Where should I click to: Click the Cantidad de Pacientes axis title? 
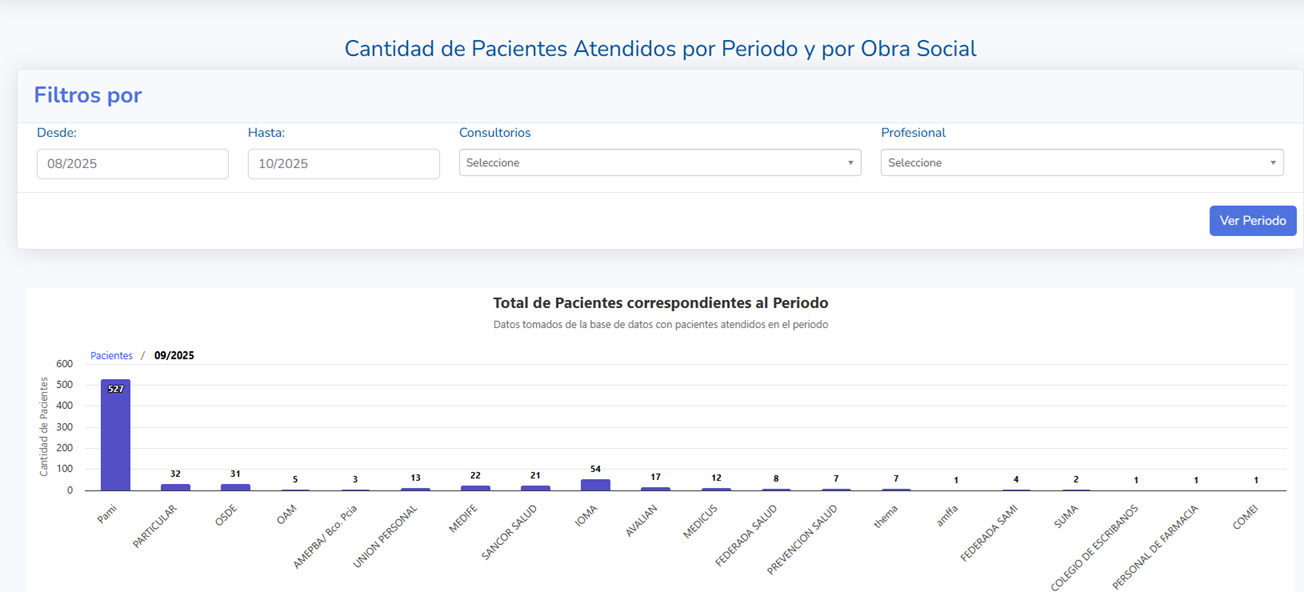pos(42,427)
